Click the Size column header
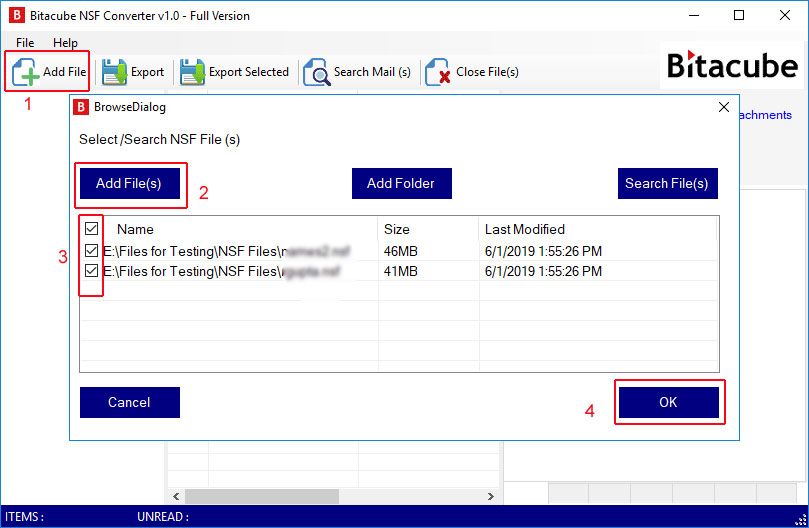This screenshot has width=809, height=528. pyautogui.click(x=397, y=229)
